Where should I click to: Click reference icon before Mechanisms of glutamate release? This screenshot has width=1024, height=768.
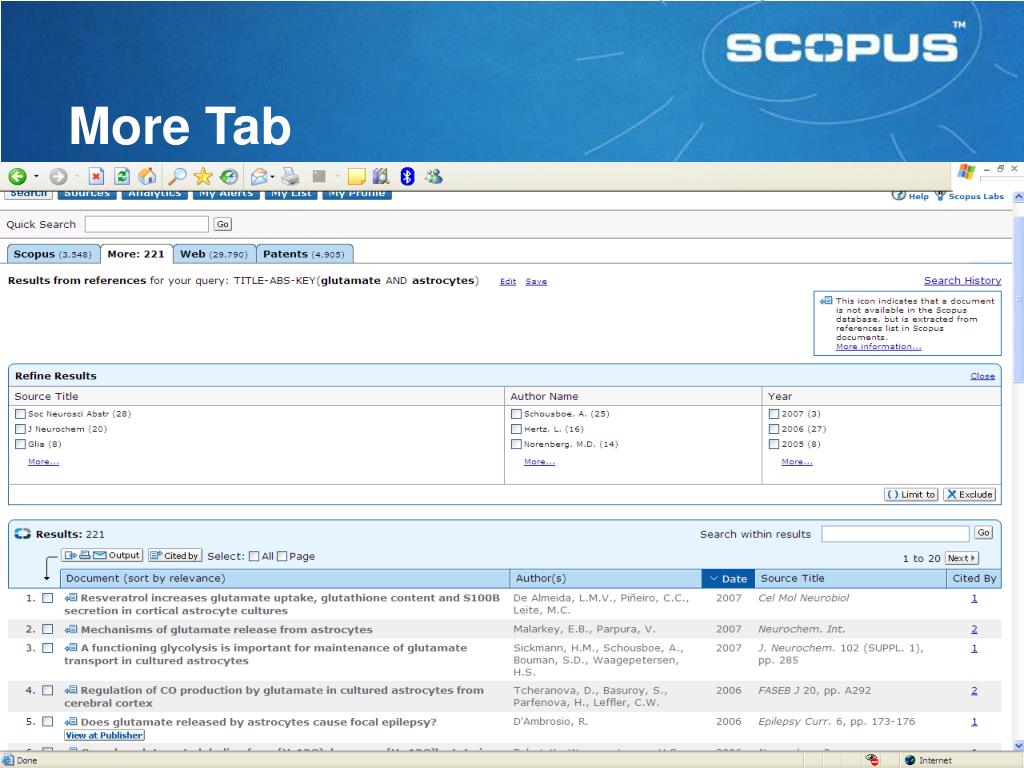[71, 630]
